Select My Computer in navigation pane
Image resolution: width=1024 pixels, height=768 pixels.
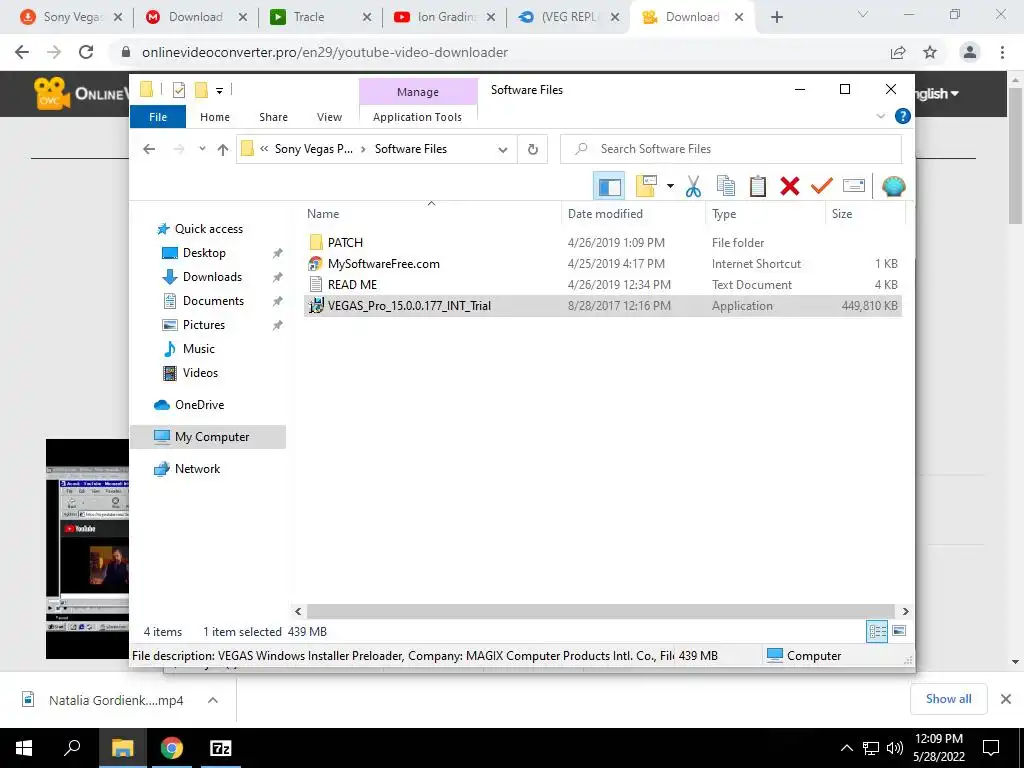tap(208, 437)
